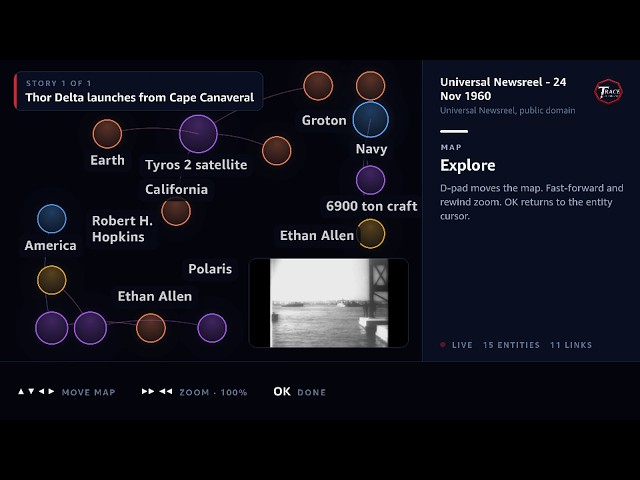Click the 'Navy' label

(x=371, y=149)
